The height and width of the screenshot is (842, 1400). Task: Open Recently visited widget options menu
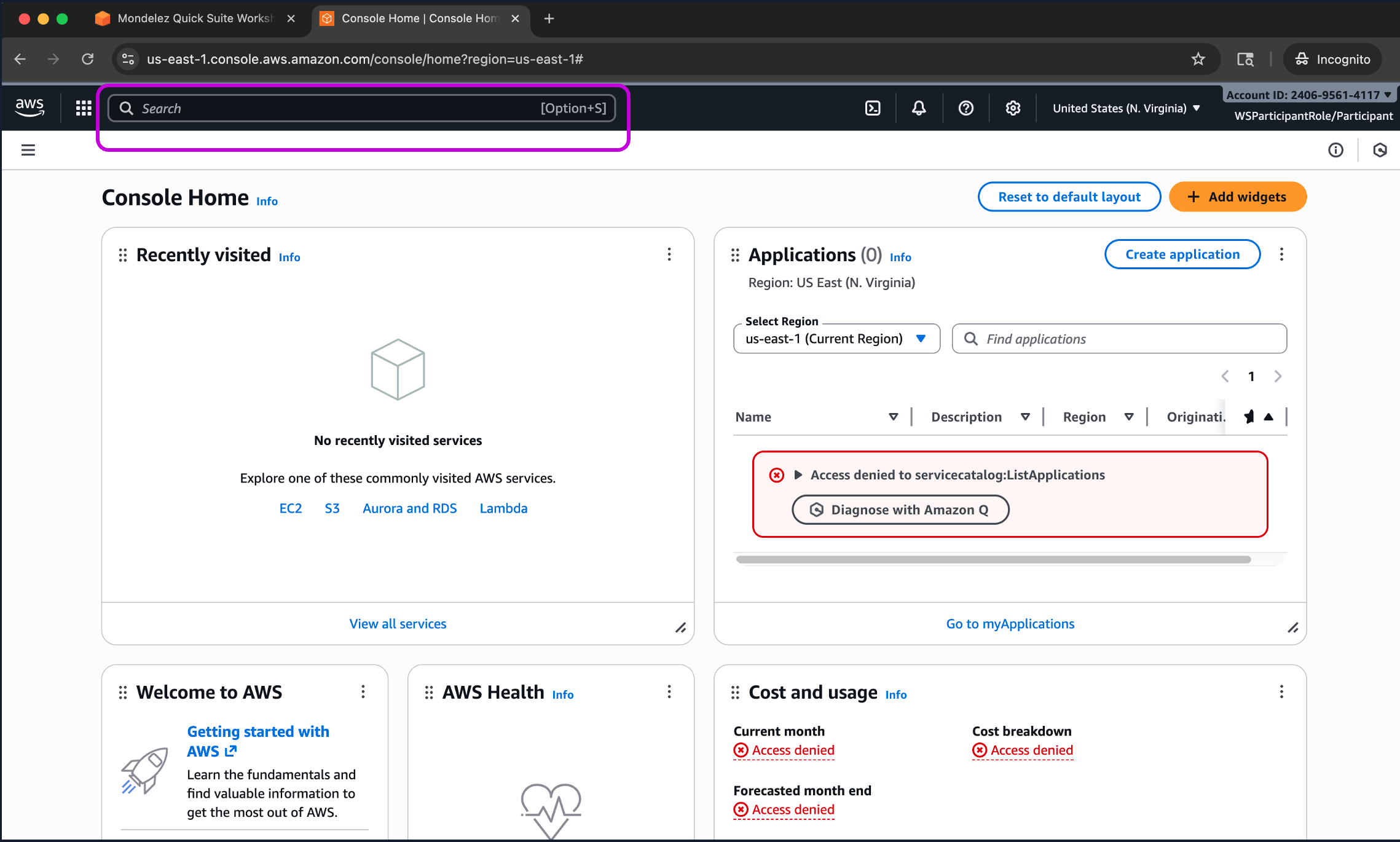click(669, 254)
